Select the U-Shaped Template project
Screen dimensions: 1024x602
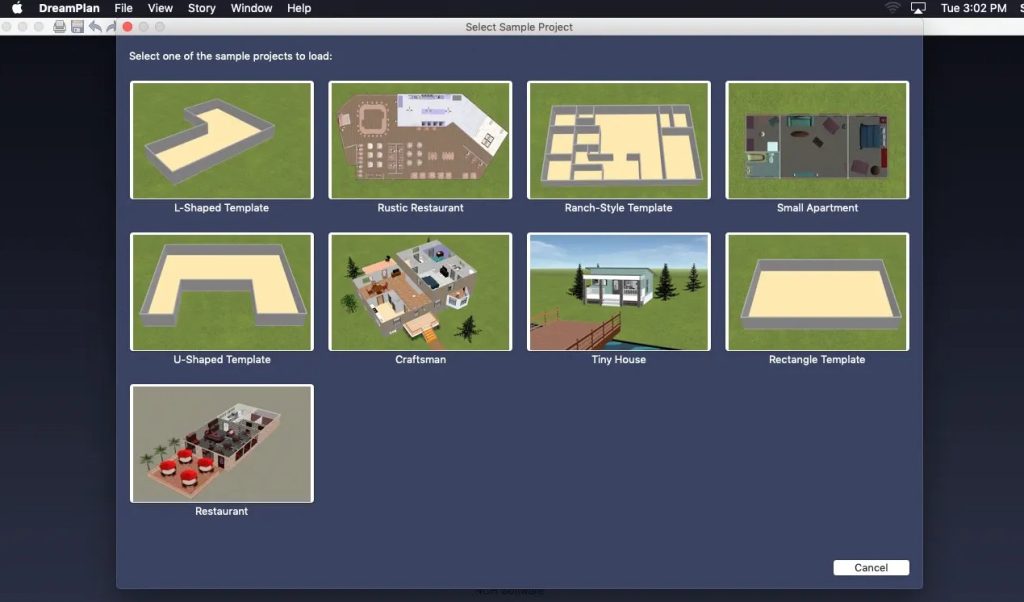tap(221, 291)
